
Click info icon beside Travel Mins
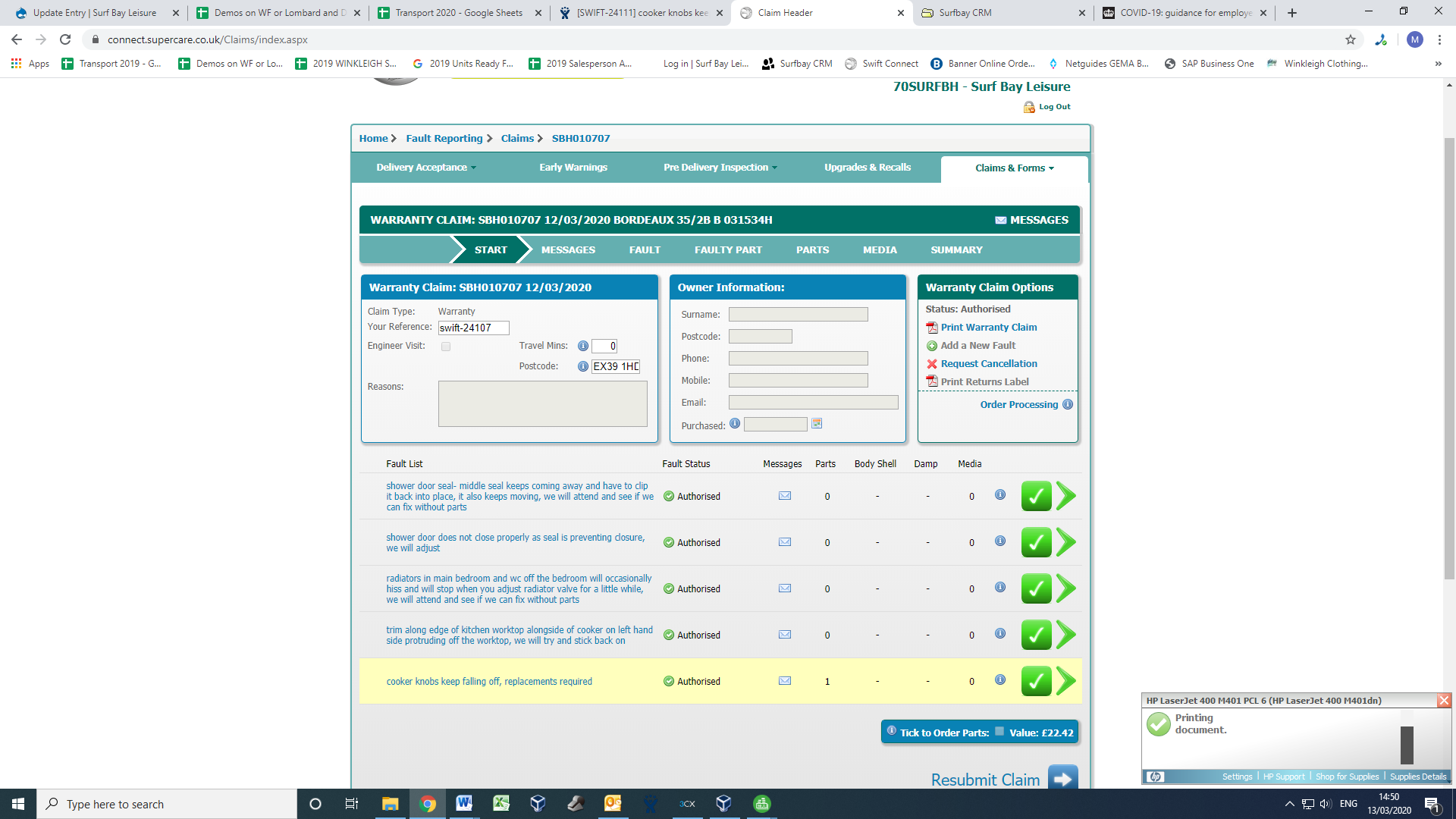point(582,346)
